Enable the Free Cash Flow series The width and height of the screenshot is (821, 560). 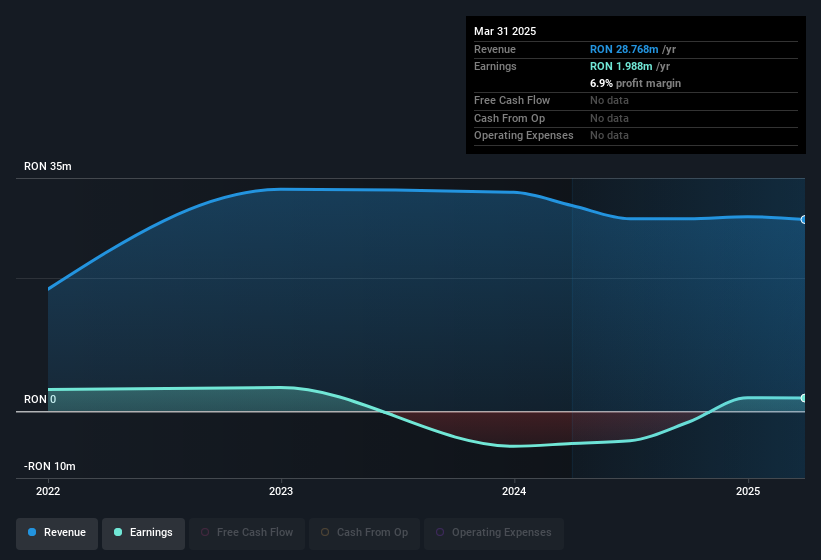247,533
